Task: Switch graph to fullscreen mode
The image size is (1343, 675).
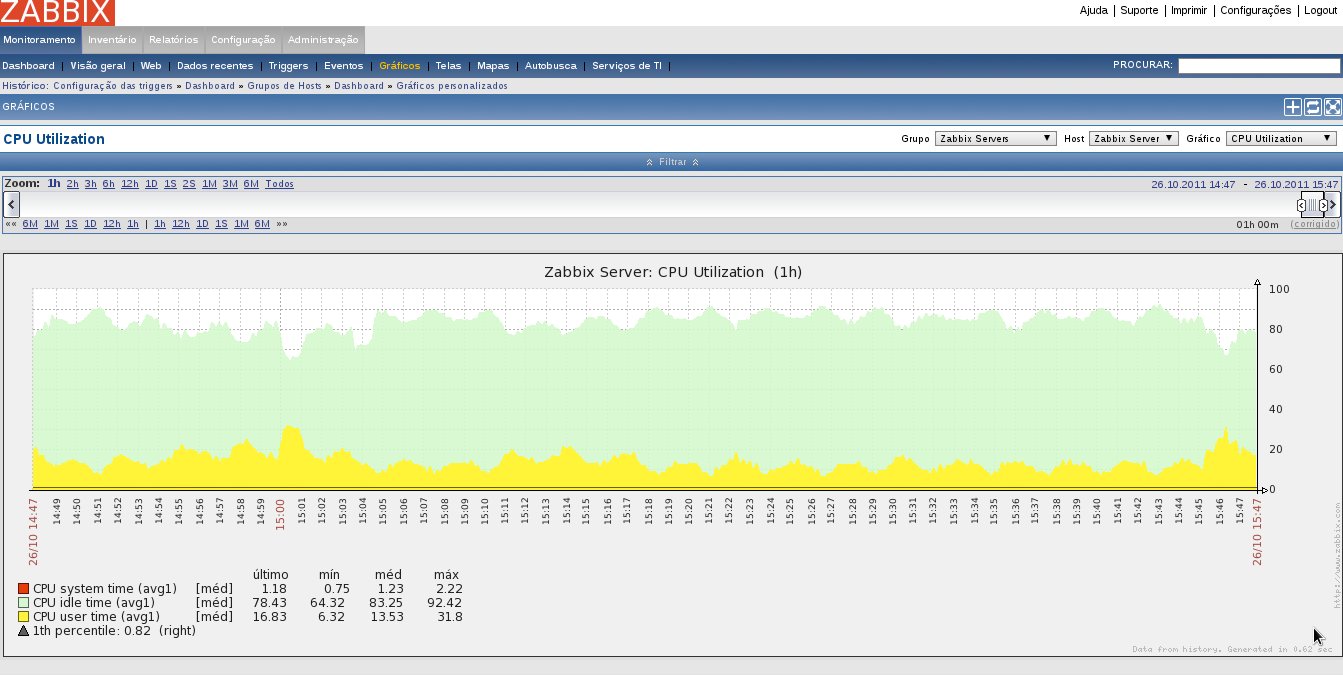Action: coord(1332,107)
